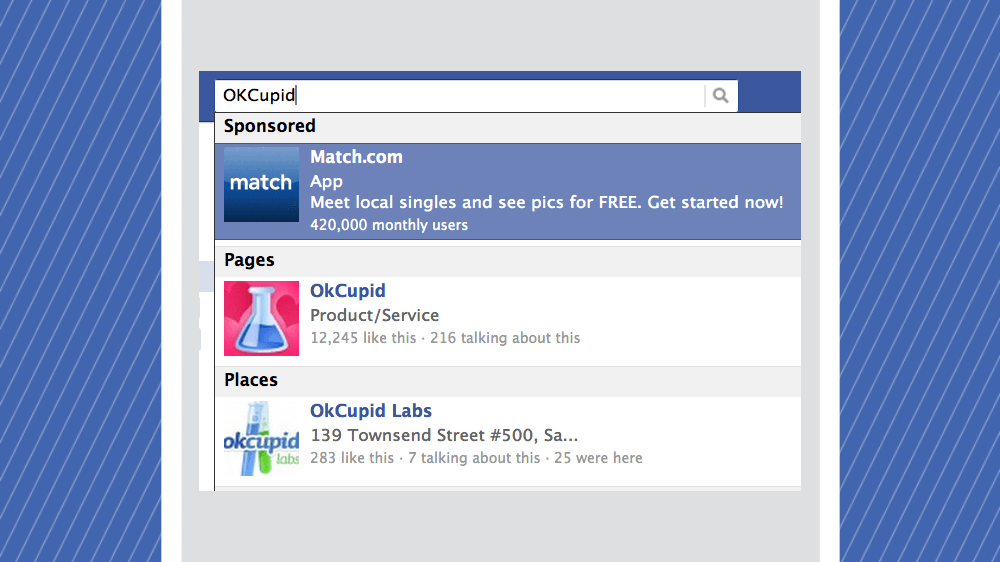
Task: Click the OkCupid Labs logo image
Action: [x=261, y=439]
